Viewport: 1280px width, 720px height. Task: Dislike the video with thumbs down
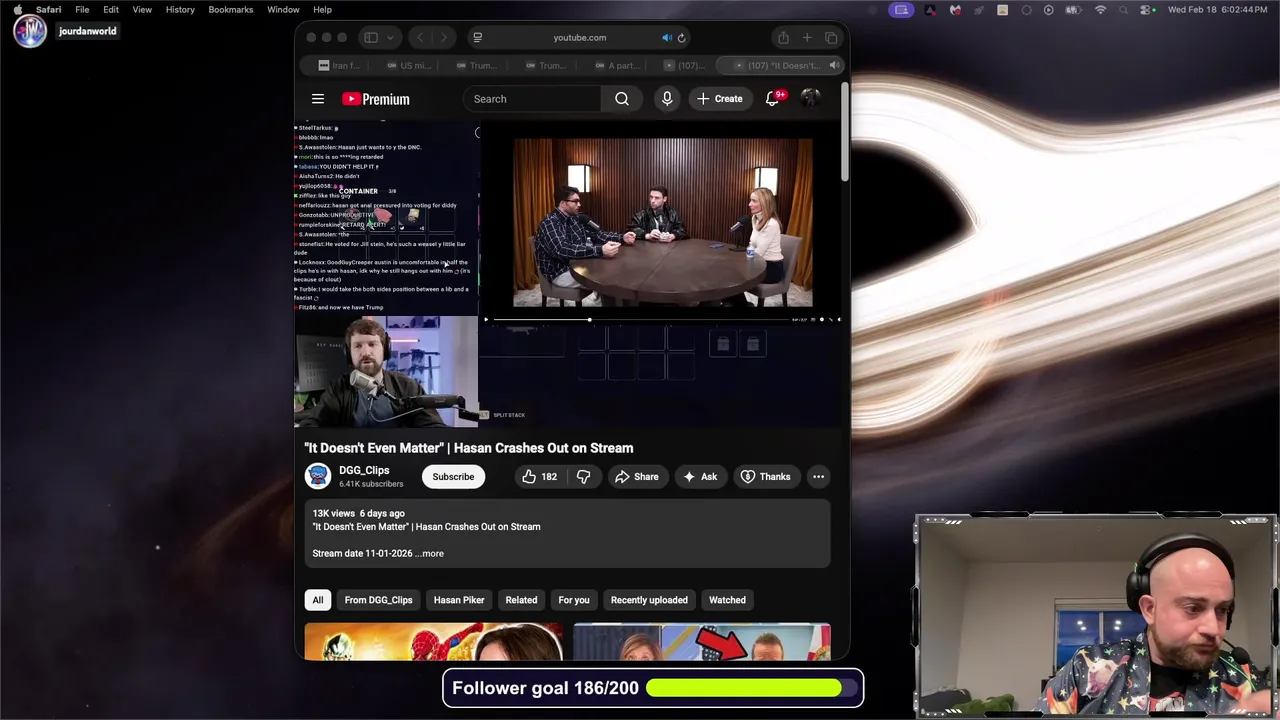coord(583,477)
